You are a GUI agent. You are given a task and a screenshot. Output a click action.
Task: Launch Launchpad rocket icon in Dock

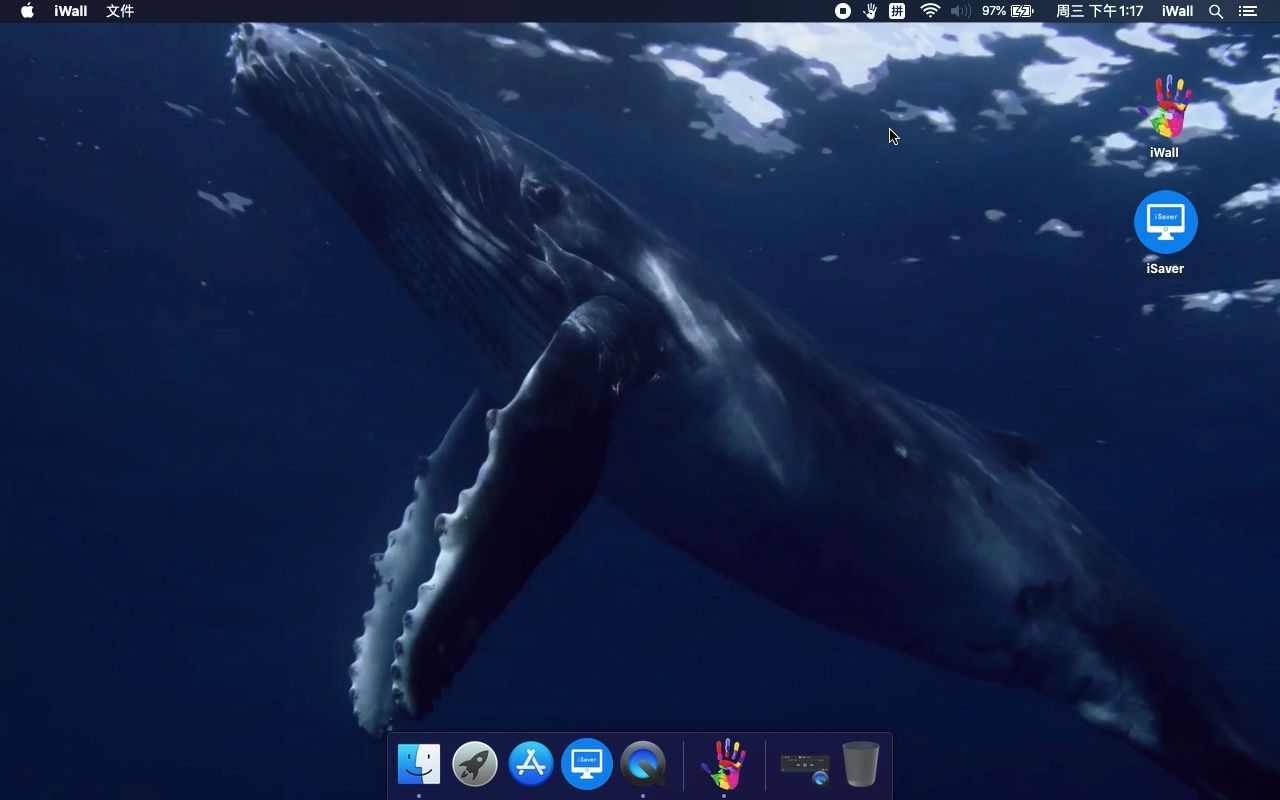(x=475, y=765)
